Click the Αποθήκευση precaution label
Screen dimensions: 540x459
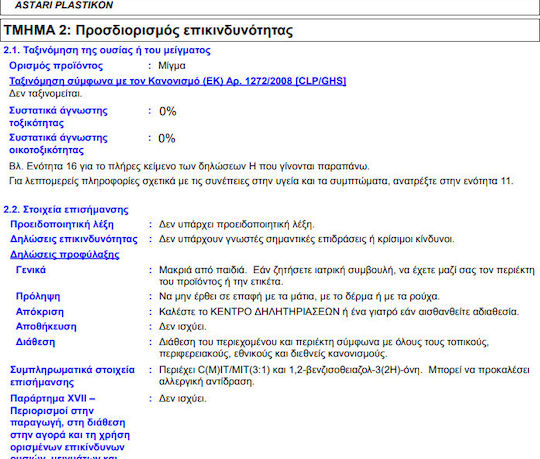click(46, 326)
